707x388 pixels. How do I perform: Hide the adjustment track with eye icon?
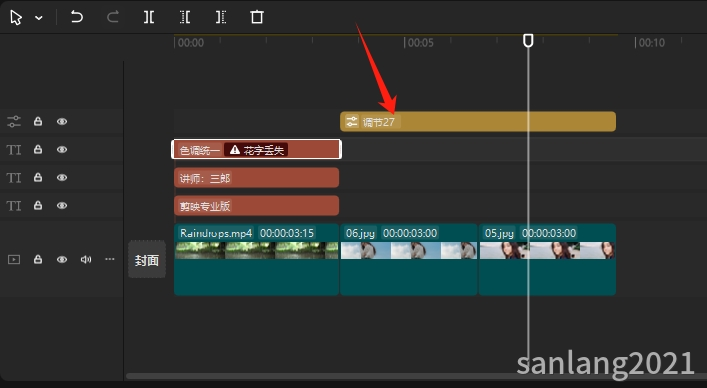pyautogui.click(x=62, y=121)
